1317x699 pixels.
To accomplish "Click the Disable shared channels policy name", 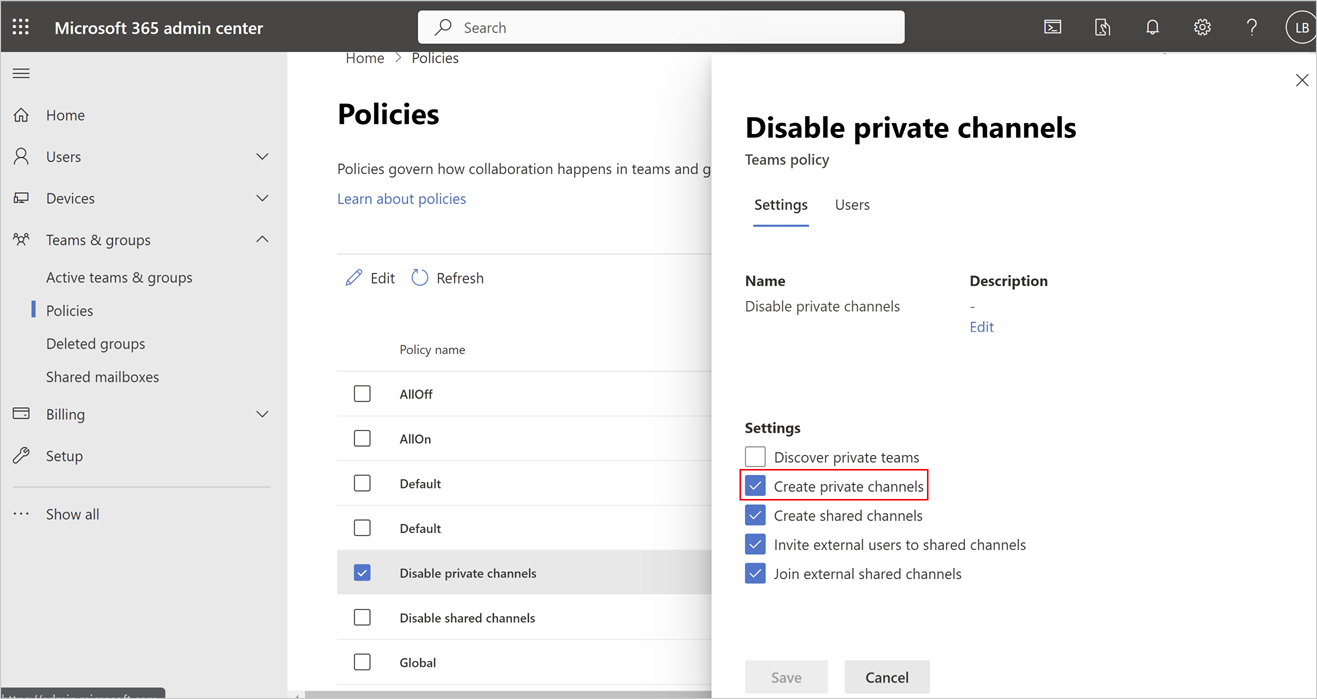I will [467, 617].
